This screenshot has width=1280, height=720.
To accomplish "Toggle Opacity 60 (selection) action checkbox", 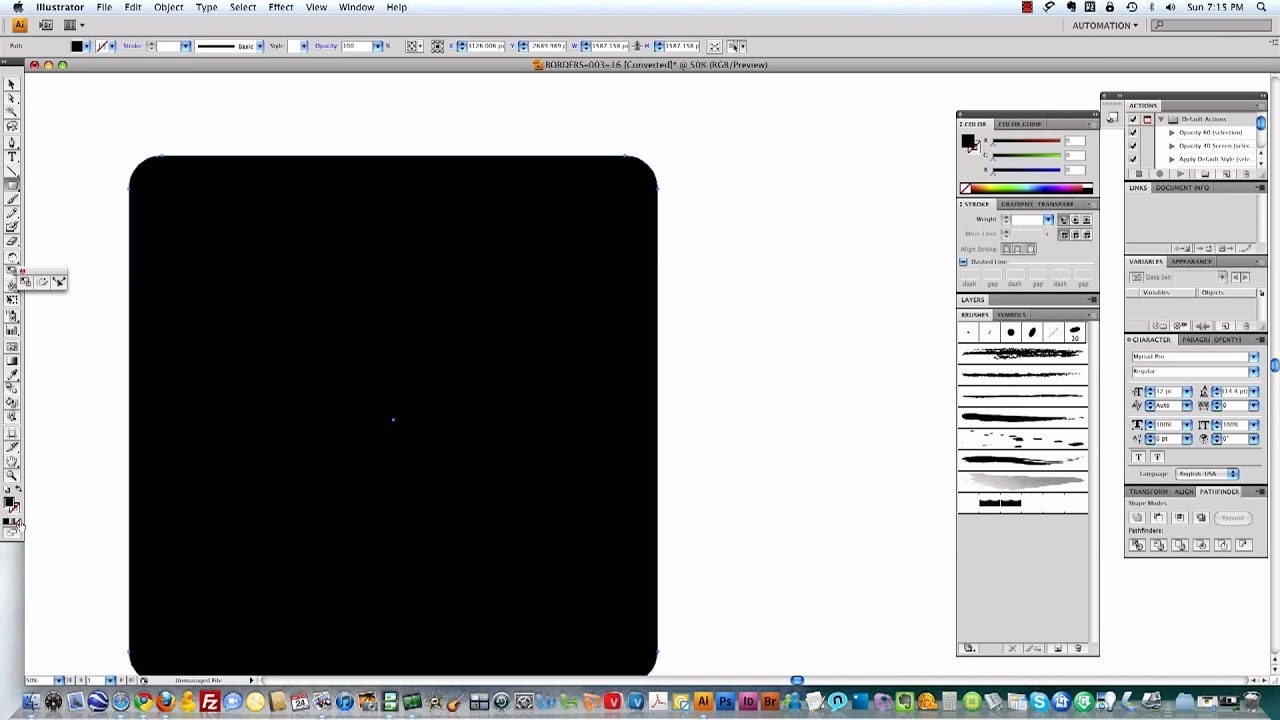I will [x=1133, y=132].
